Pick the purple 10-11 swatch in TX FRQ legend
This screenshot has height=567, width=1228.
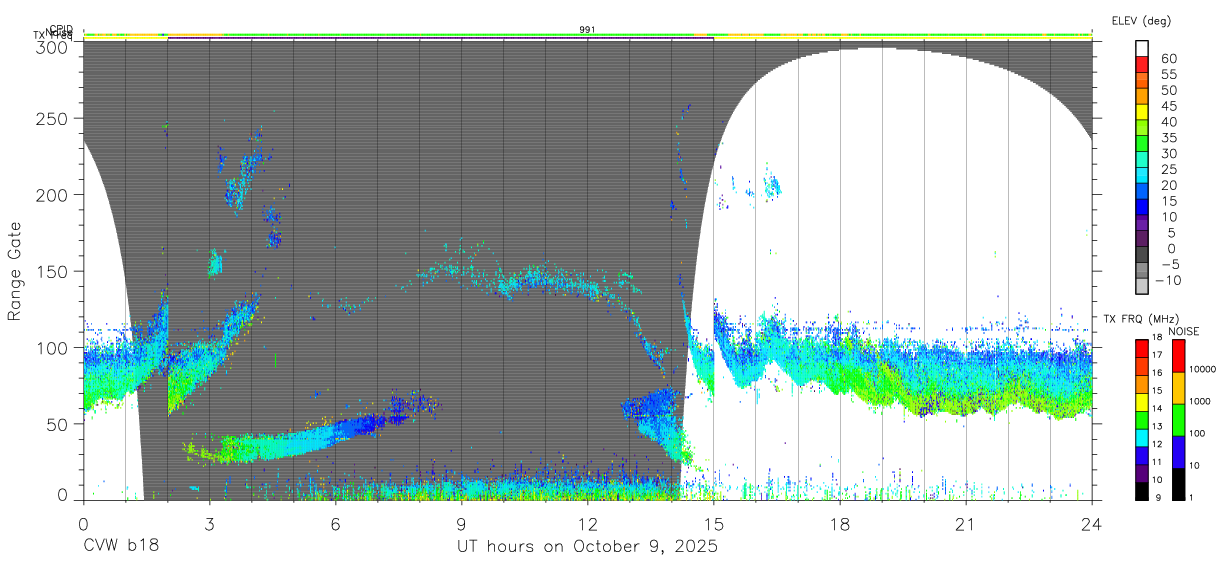[1141, 474]
